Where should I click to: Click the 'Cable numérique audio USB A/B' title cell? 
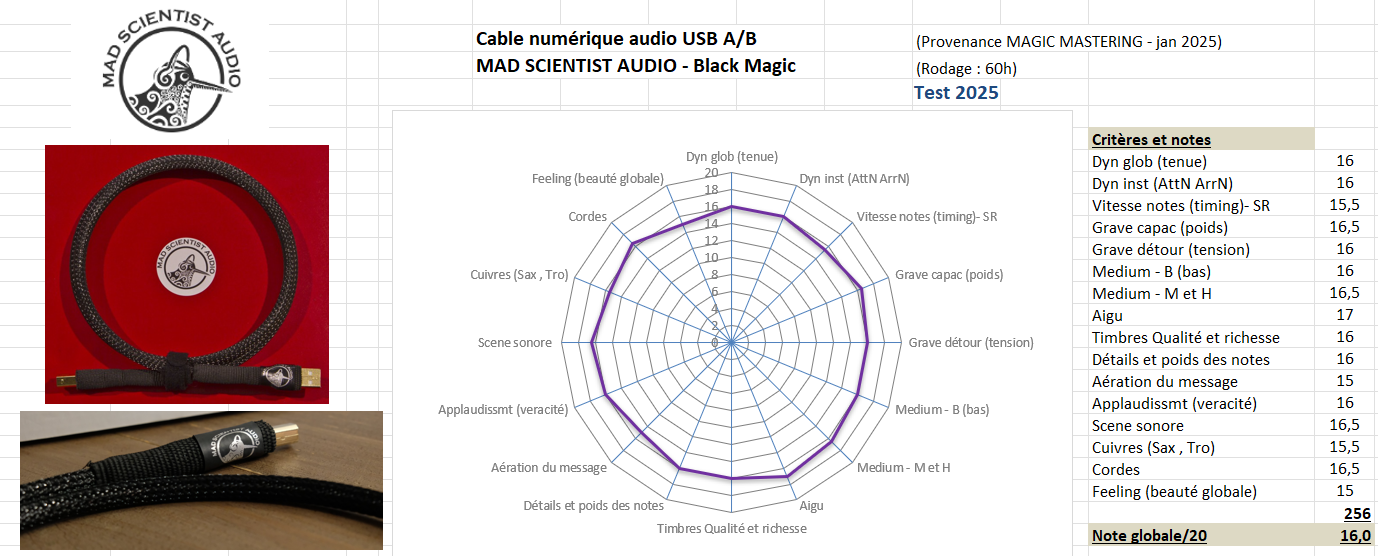coord(616,39)
